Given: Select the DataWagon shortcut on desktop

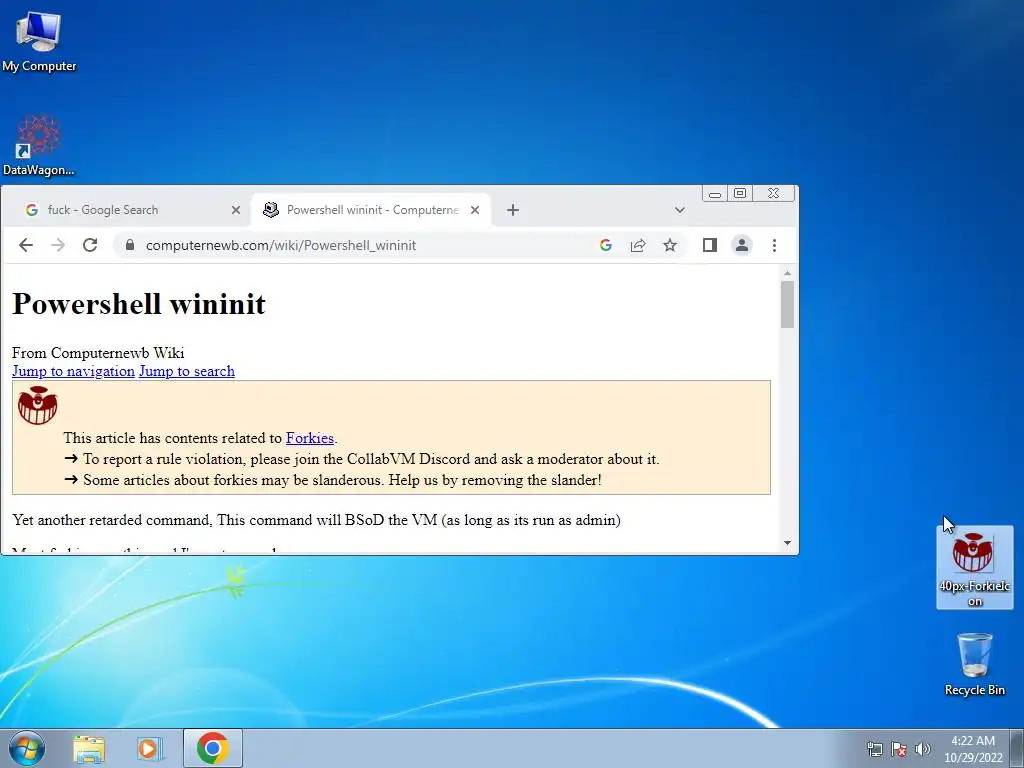Looking at the screenshot, I should [x=39, y=146].
